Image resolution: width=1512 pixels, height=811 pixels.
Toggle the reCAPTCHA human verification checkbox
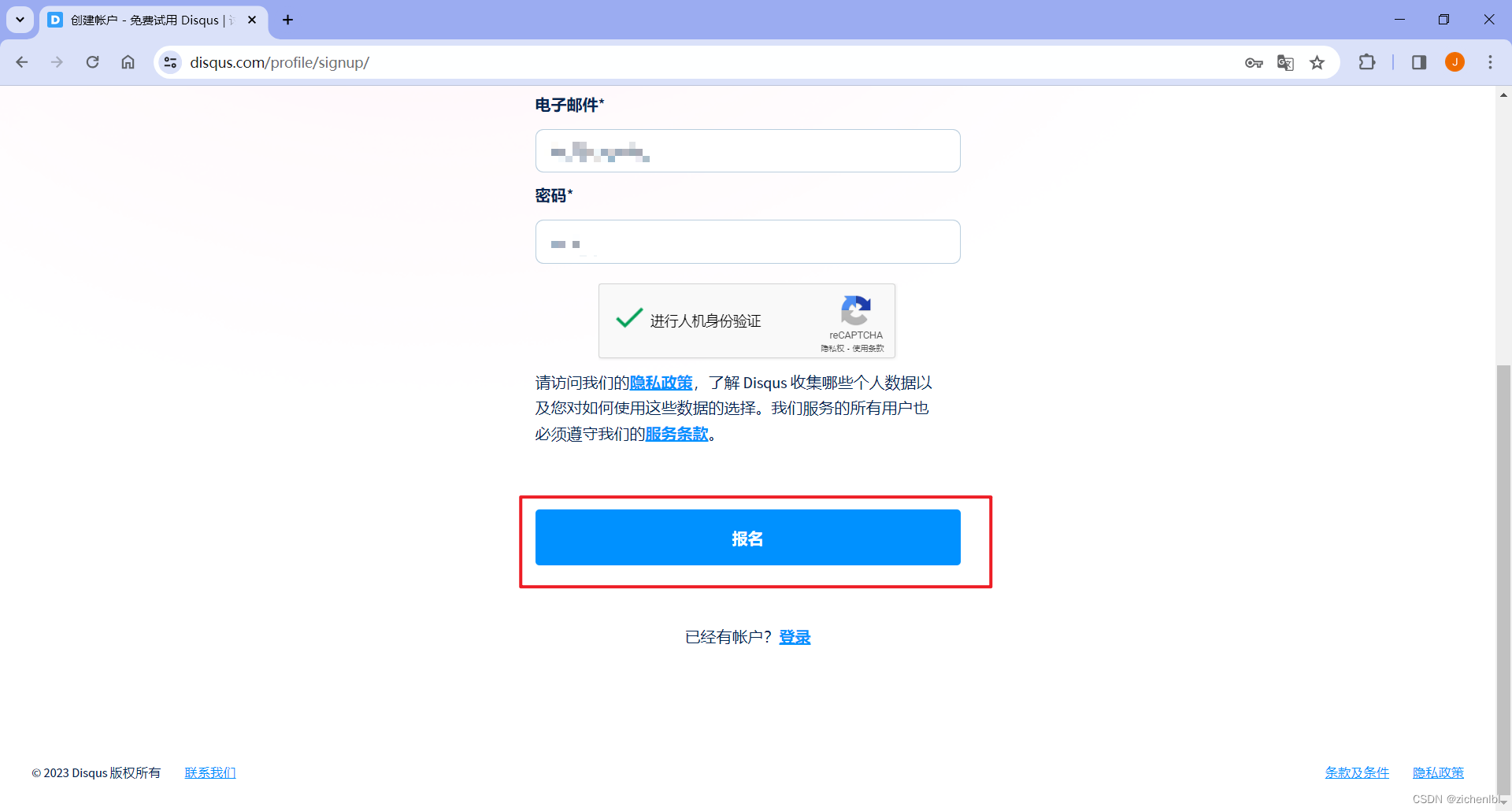point(629,318)
